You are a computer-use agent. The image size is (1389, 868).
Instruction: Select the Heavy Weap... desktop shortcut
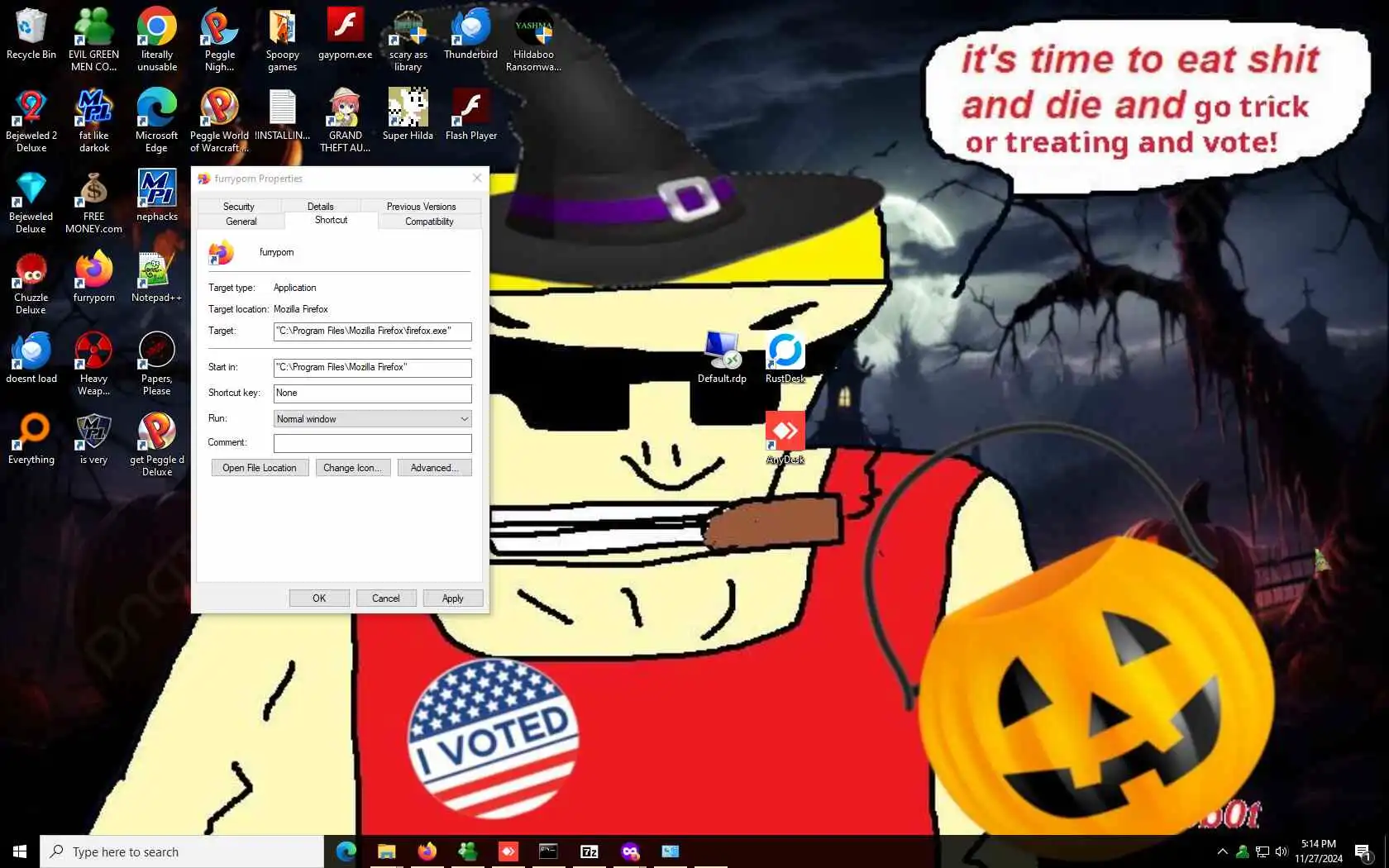point(93,364)
